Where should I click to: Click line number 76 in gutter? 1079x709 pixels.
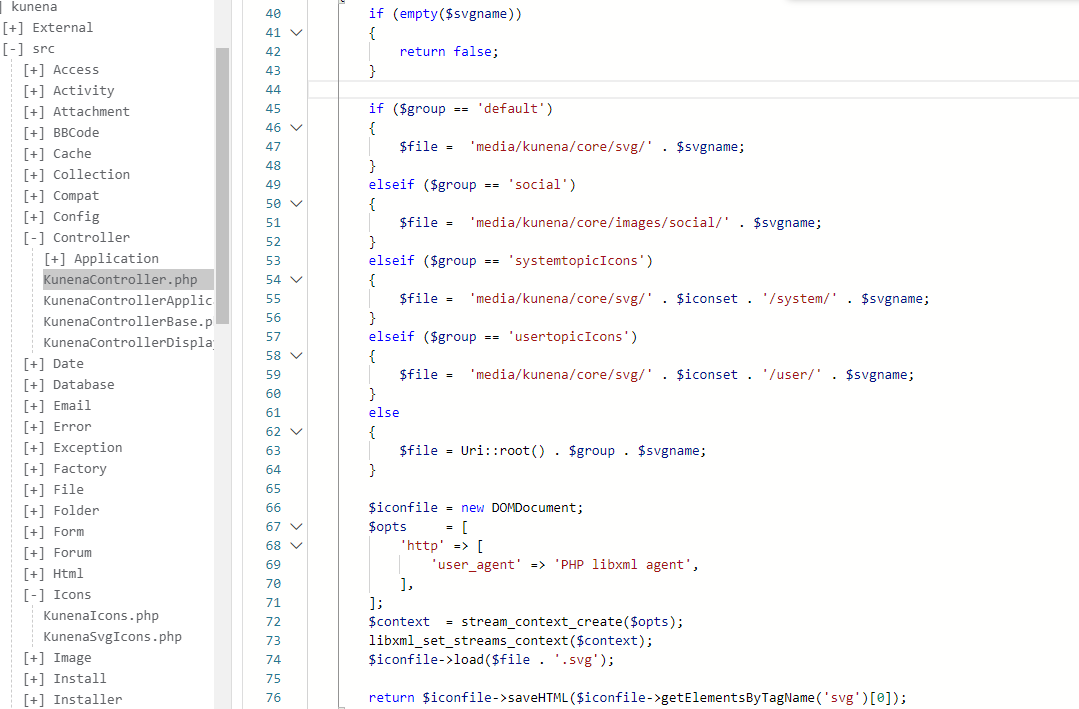(x=273, y=698)
